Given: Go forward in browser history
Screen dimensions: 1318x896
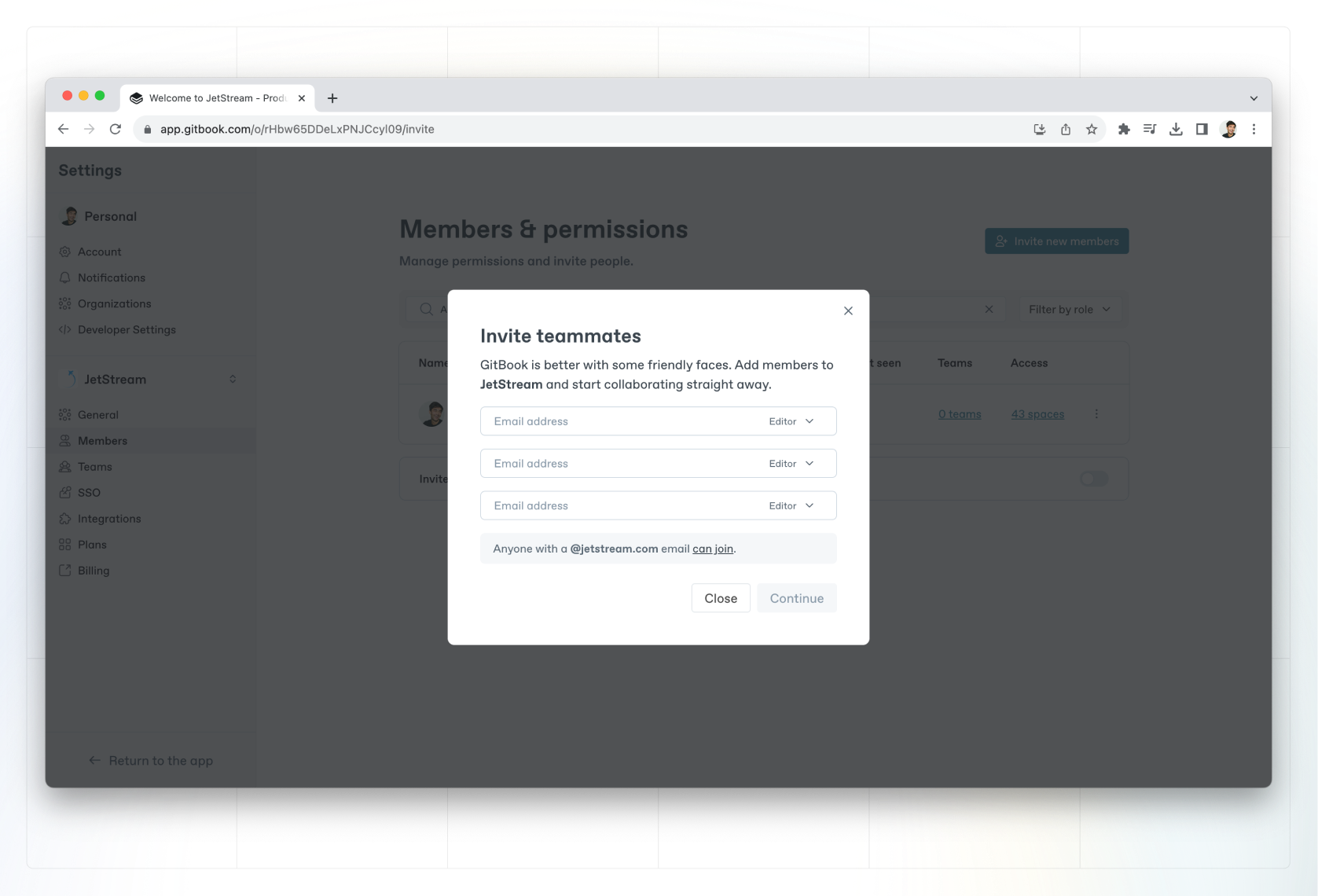Looking at the screenshot, I should [x=90, y=129].
